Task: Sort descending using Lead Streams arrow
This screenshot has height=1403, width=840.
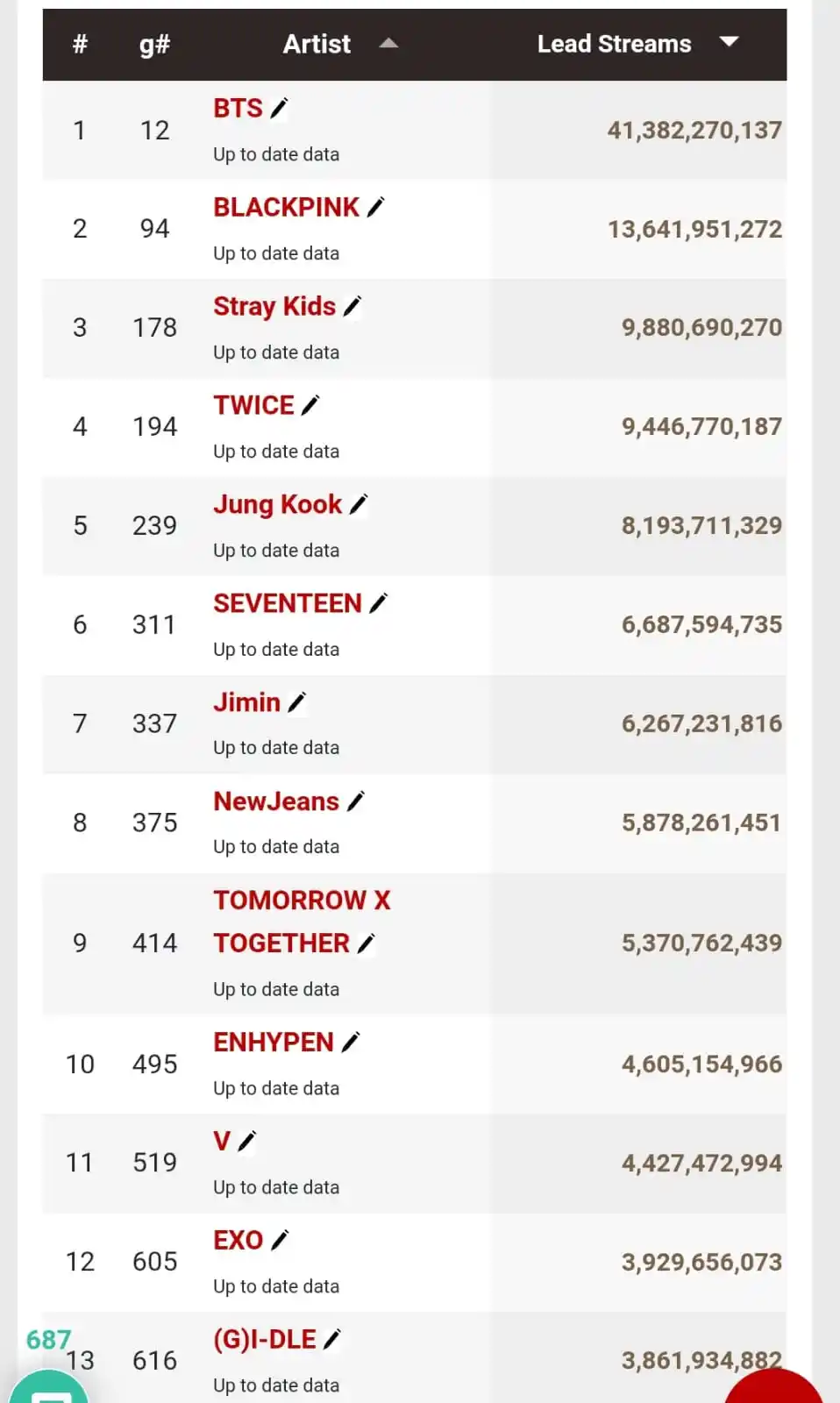Action: pyautogui.click(x=729, y=41)
